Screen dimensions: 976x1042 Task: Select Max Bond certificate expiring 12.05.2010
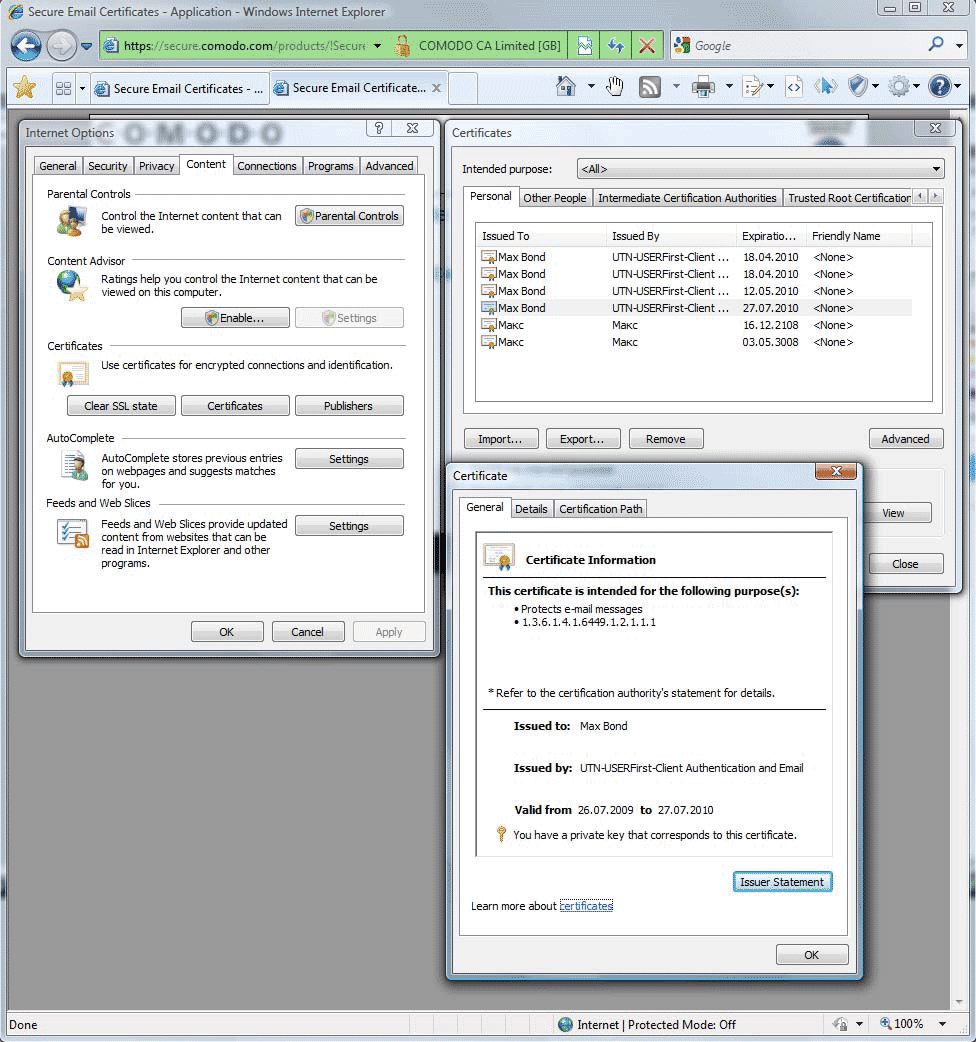696,291
